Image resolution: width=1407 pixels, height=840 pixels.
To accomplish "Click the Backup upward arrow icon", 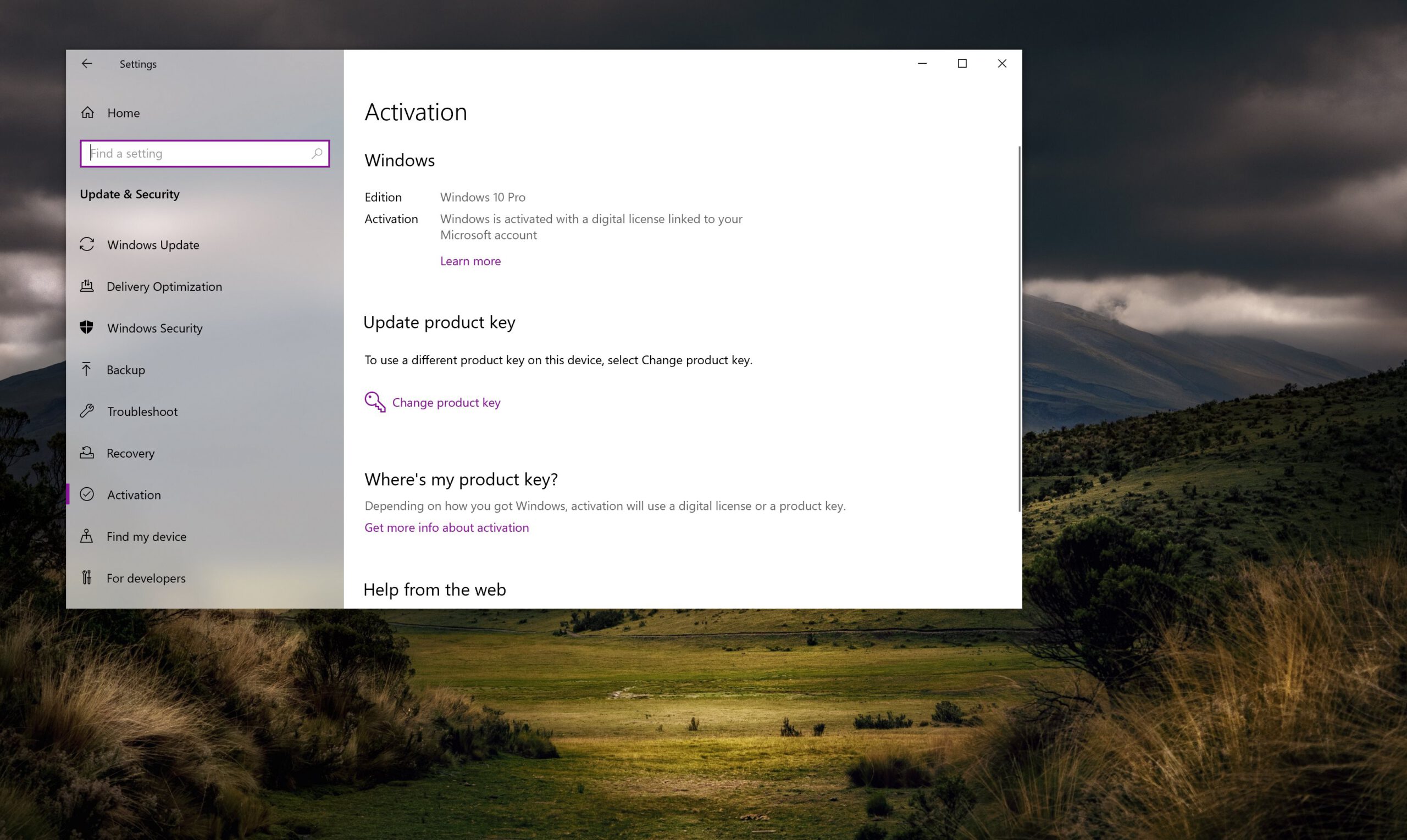I will coord(86,370).
